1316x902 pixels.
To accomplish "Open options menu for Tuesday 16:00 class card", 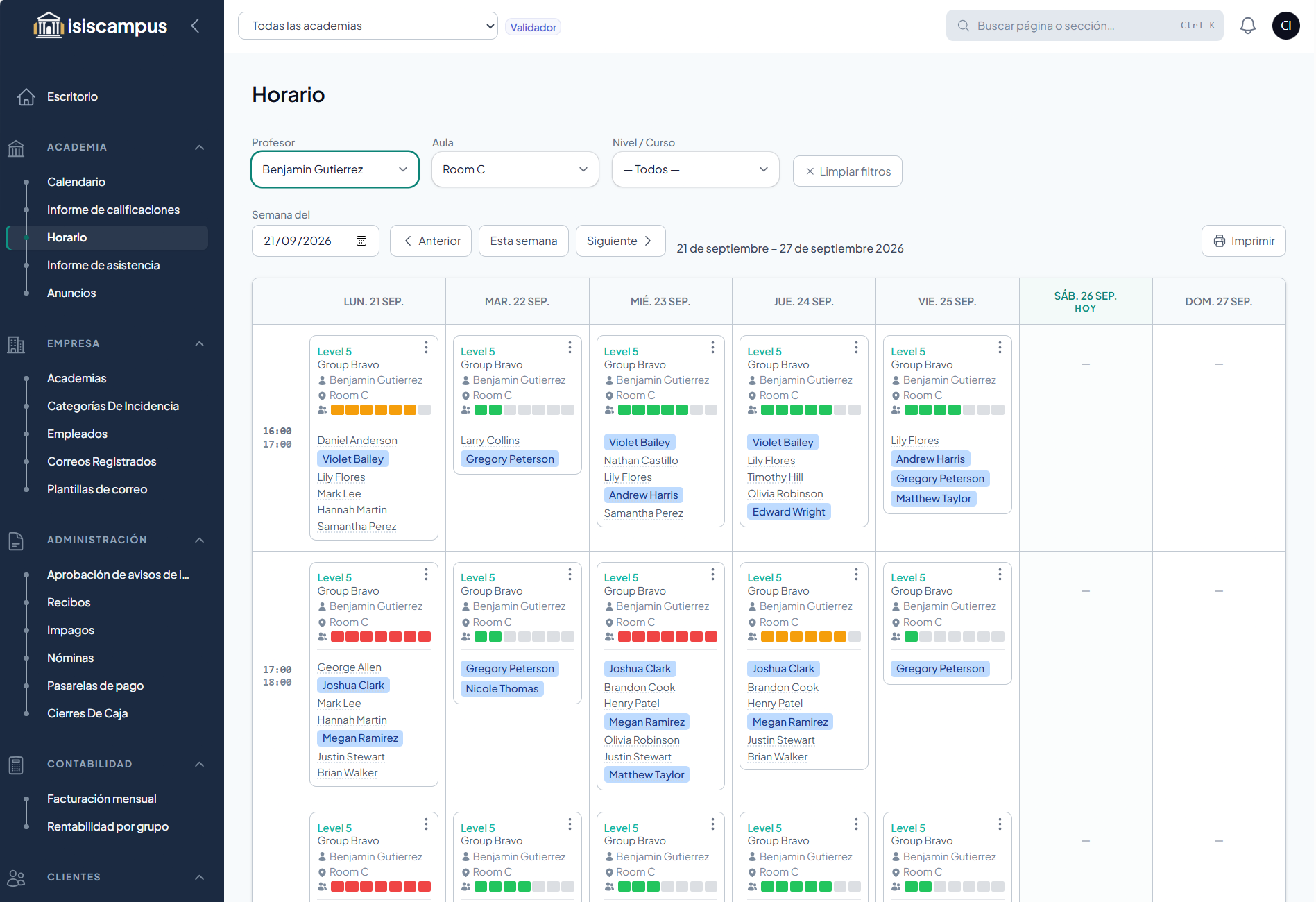I will coord(570,347).
